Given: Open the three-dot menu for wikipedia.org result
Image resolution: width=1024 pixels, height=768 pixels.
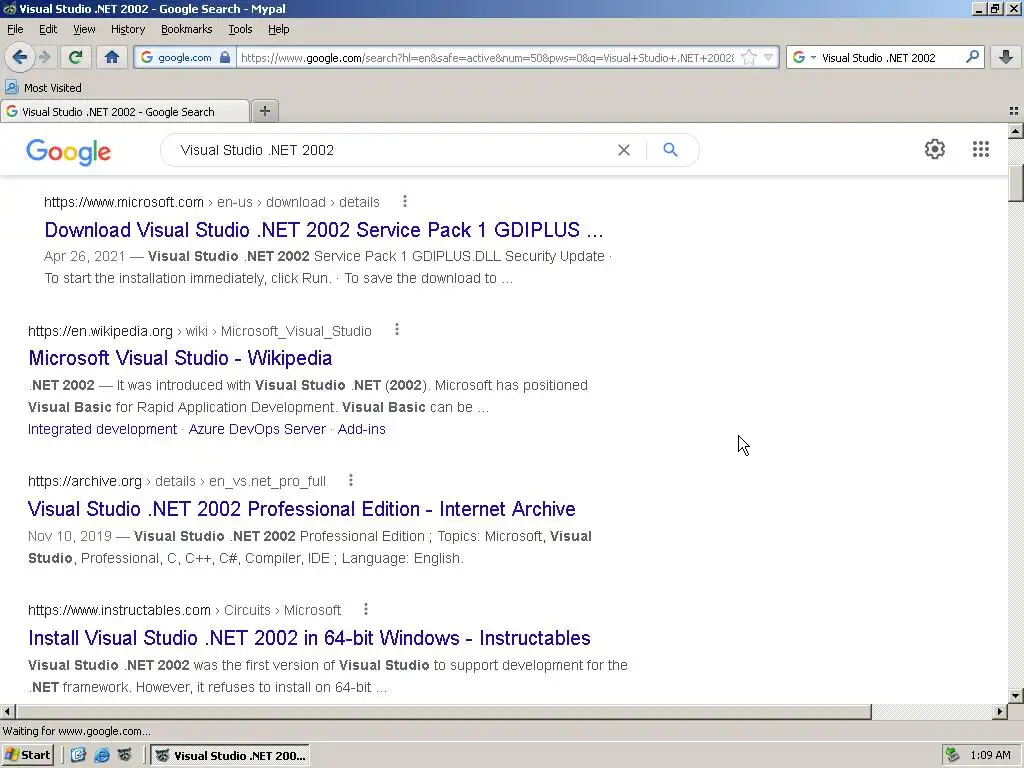Looking at the screenshot, I should click(x=396, y=330).
